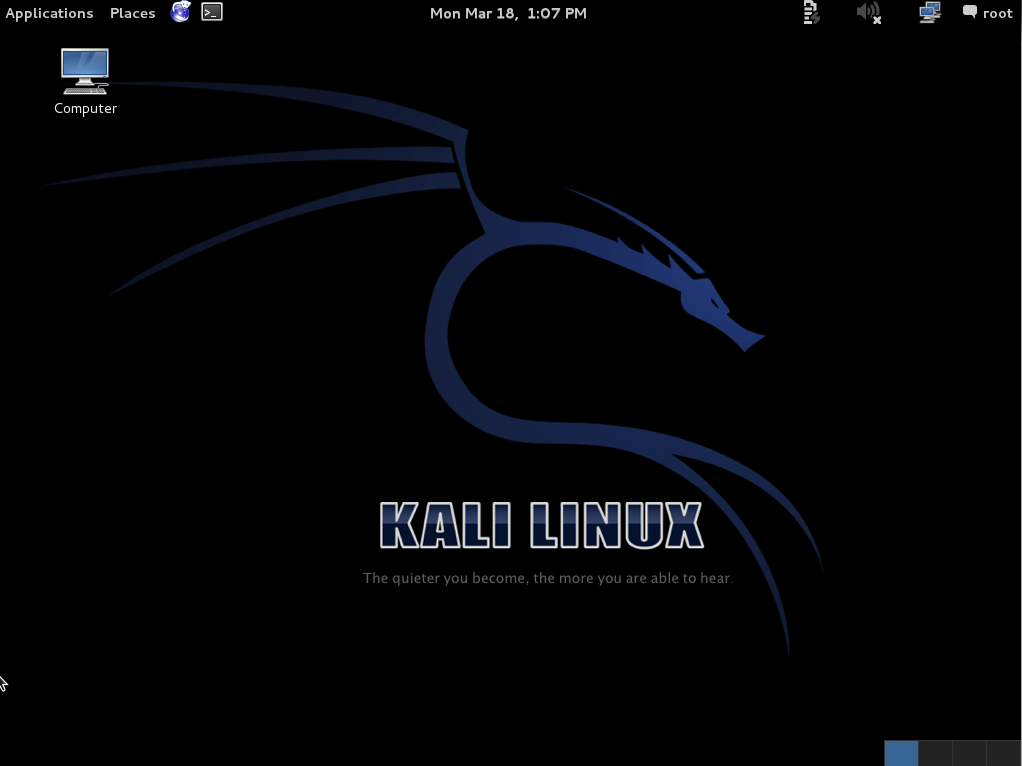
Task: Expand the clock calendar dropdown
Action: (508, 13)
